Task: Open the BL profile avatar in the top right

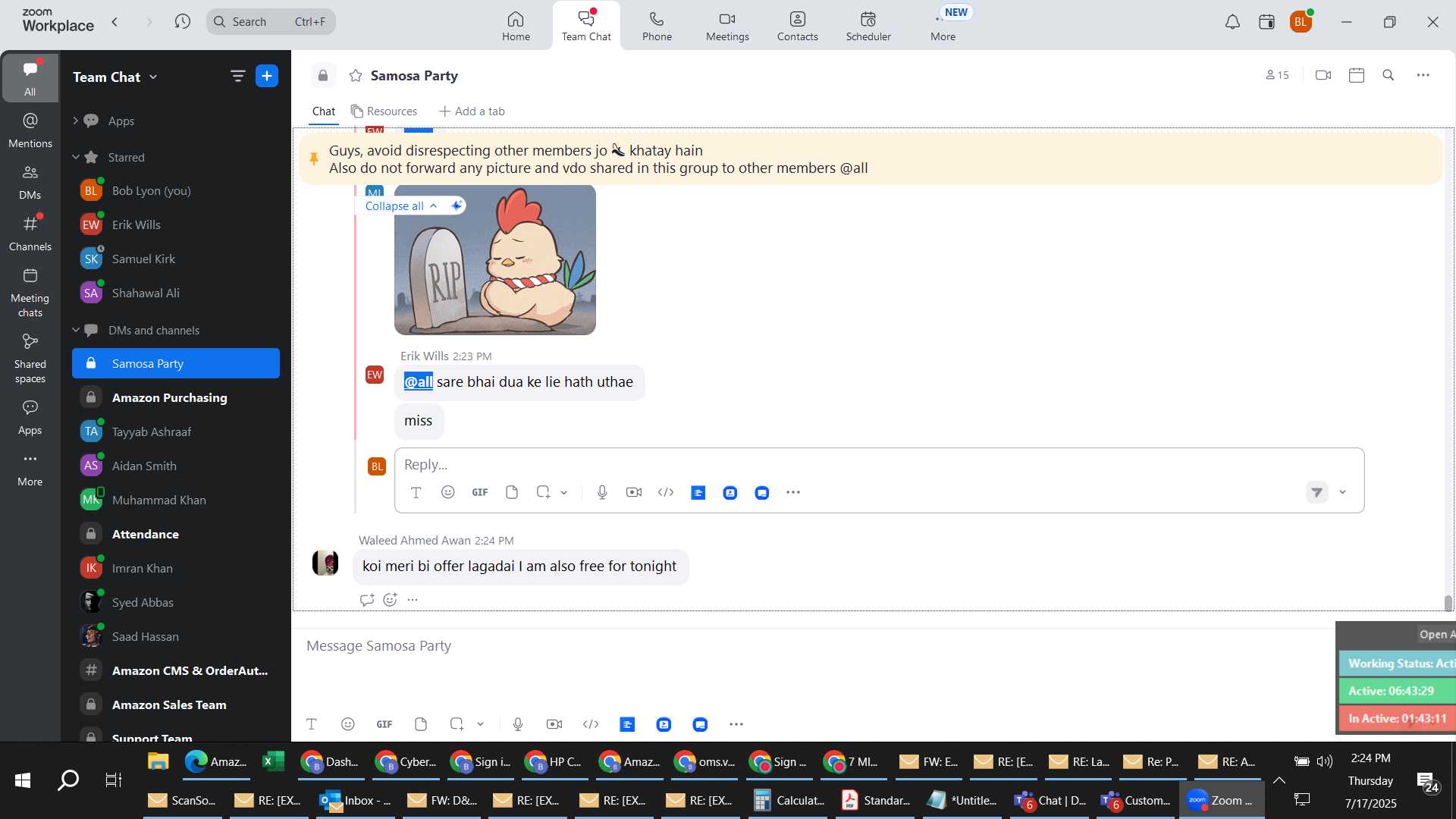Action: pyautogui.click(x=1301, y=22)
